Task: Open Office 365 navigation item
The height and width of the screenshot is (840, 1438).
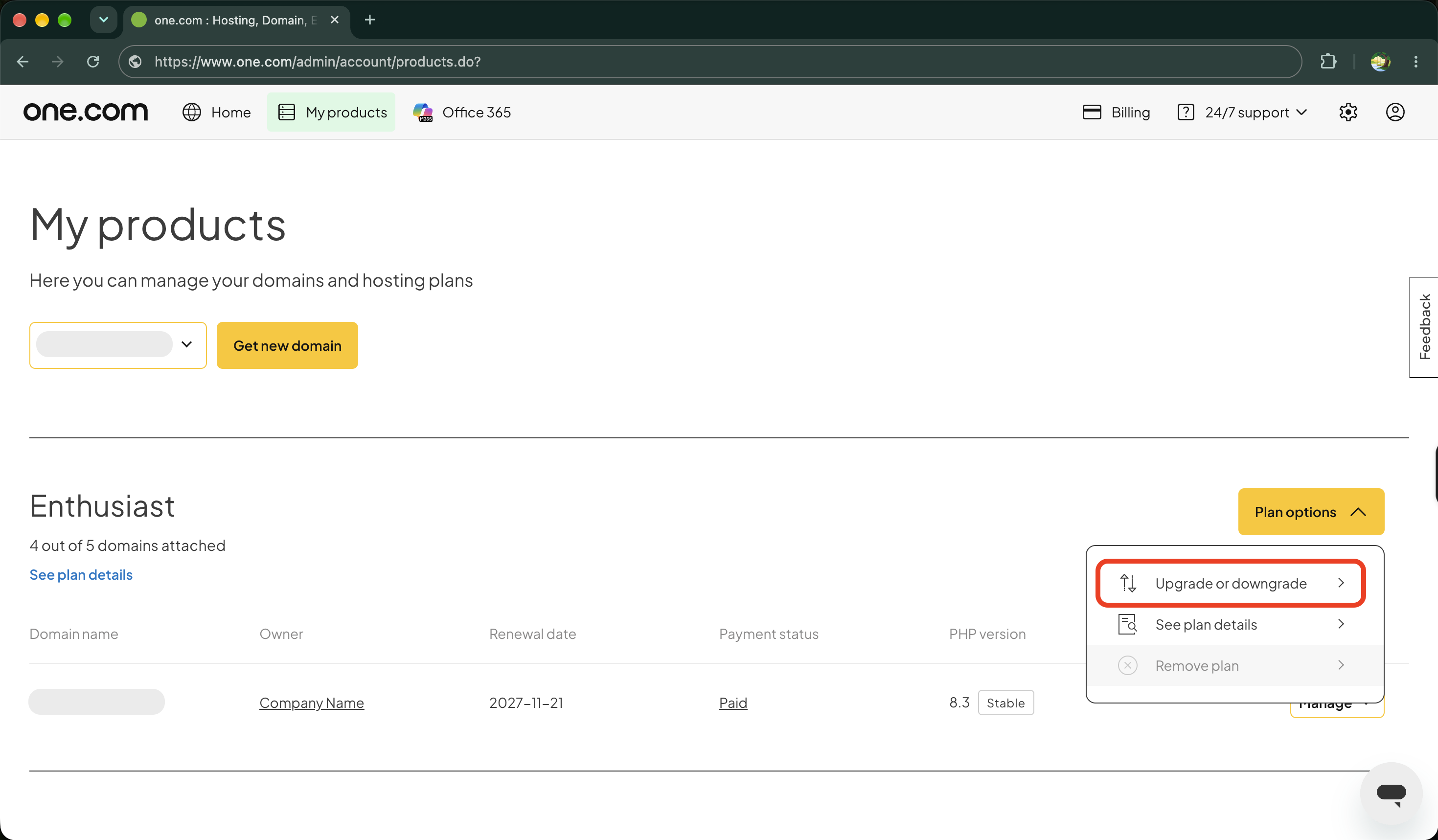Action: tap(462, 113)
